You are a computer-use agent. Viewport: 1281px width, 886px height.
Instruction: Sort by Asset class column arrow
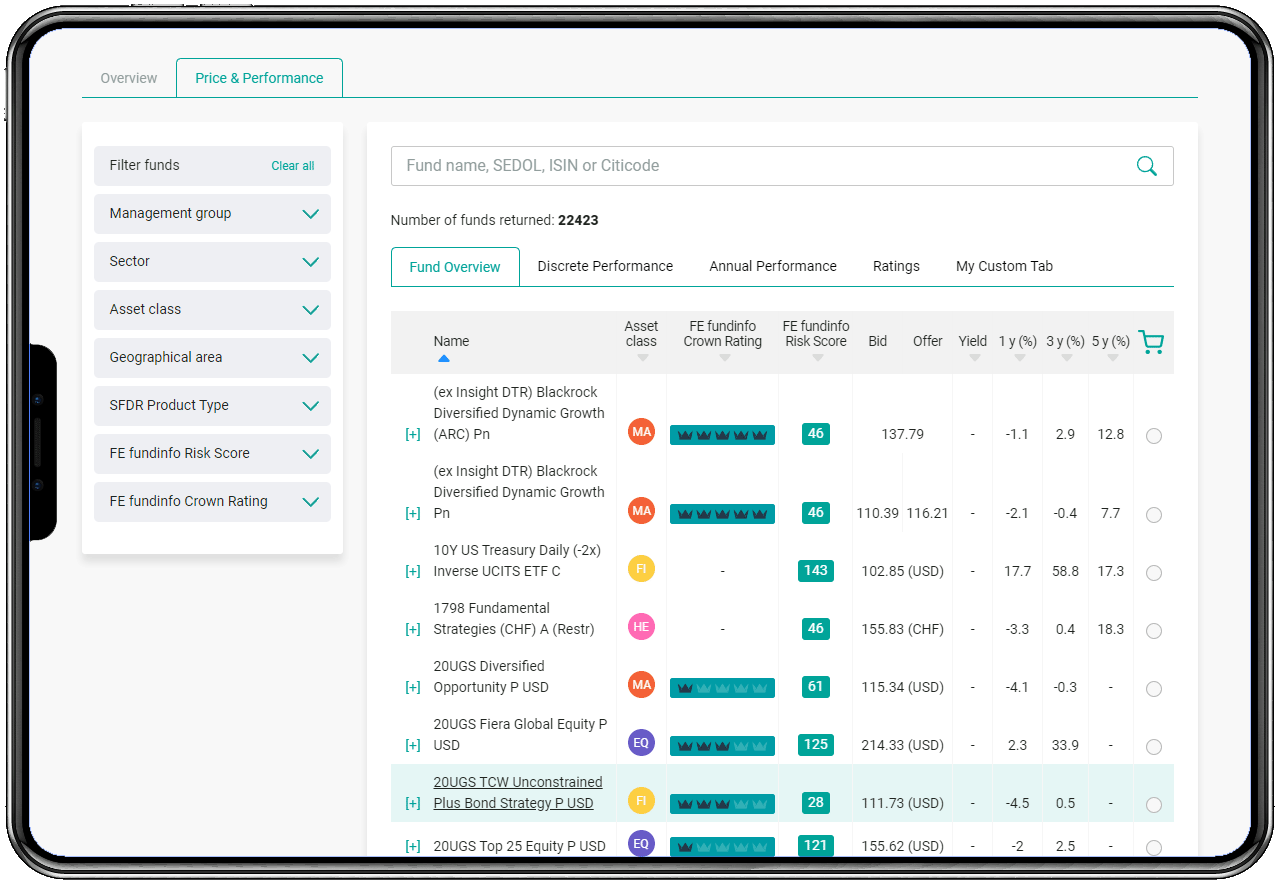click(x=642, y=358)
